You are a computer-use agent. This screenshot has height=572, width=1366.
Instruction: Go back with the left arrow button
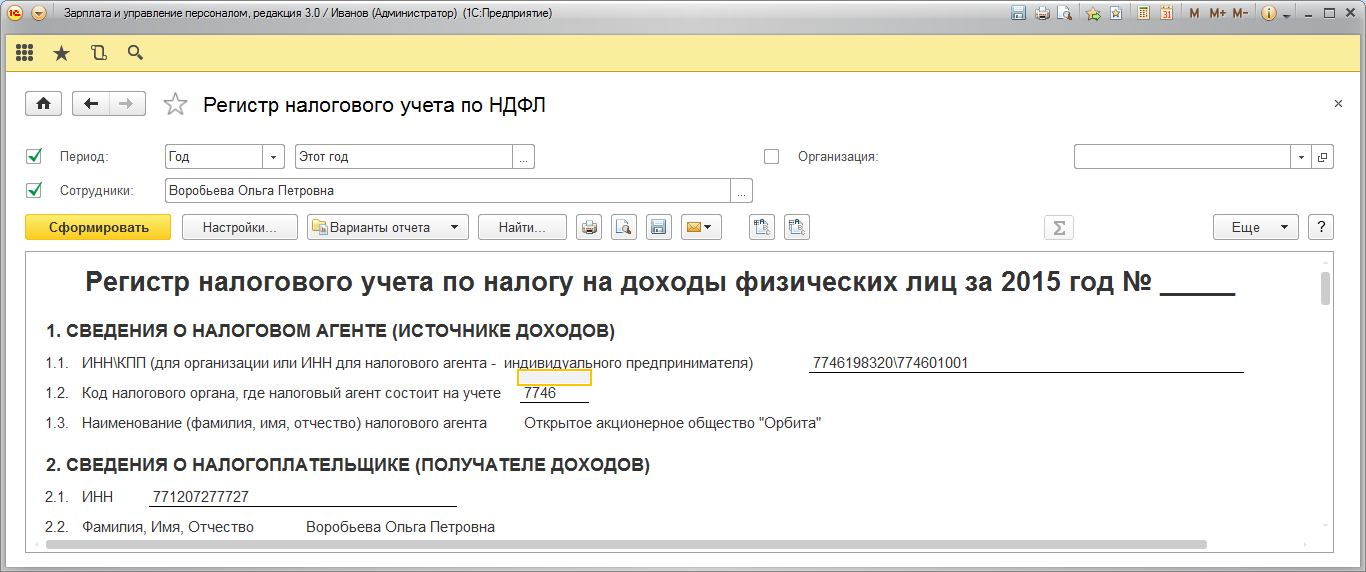(x=91, y=104)
